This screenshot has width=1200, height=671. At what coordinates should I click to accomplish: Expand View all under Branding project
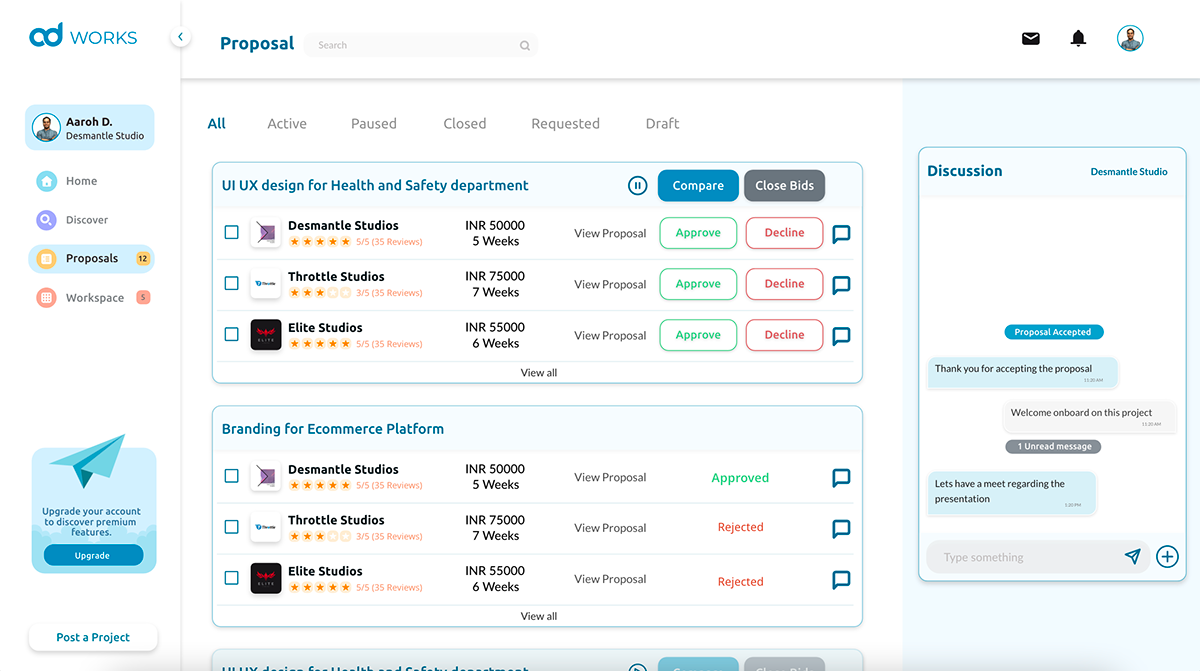(x=539, y=617)
